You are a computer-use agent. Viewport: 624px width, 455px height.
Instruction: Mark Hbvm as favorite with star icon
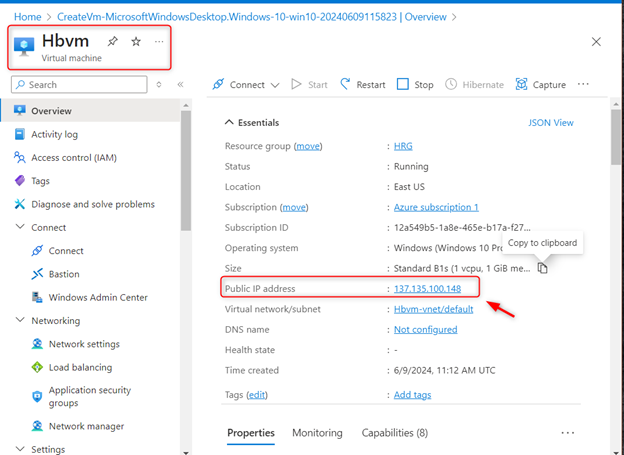tap(136, 41)
